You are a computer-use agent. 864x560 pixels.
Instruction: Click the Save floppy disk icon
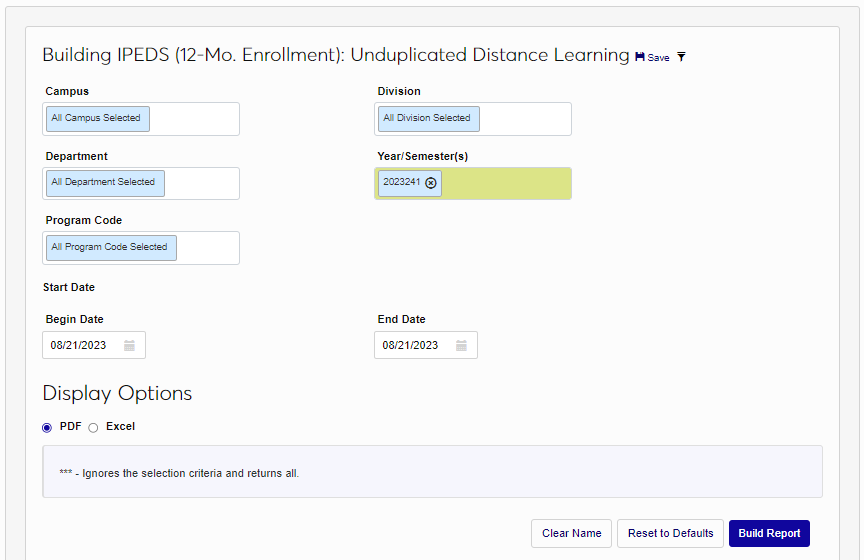point(640,57)
